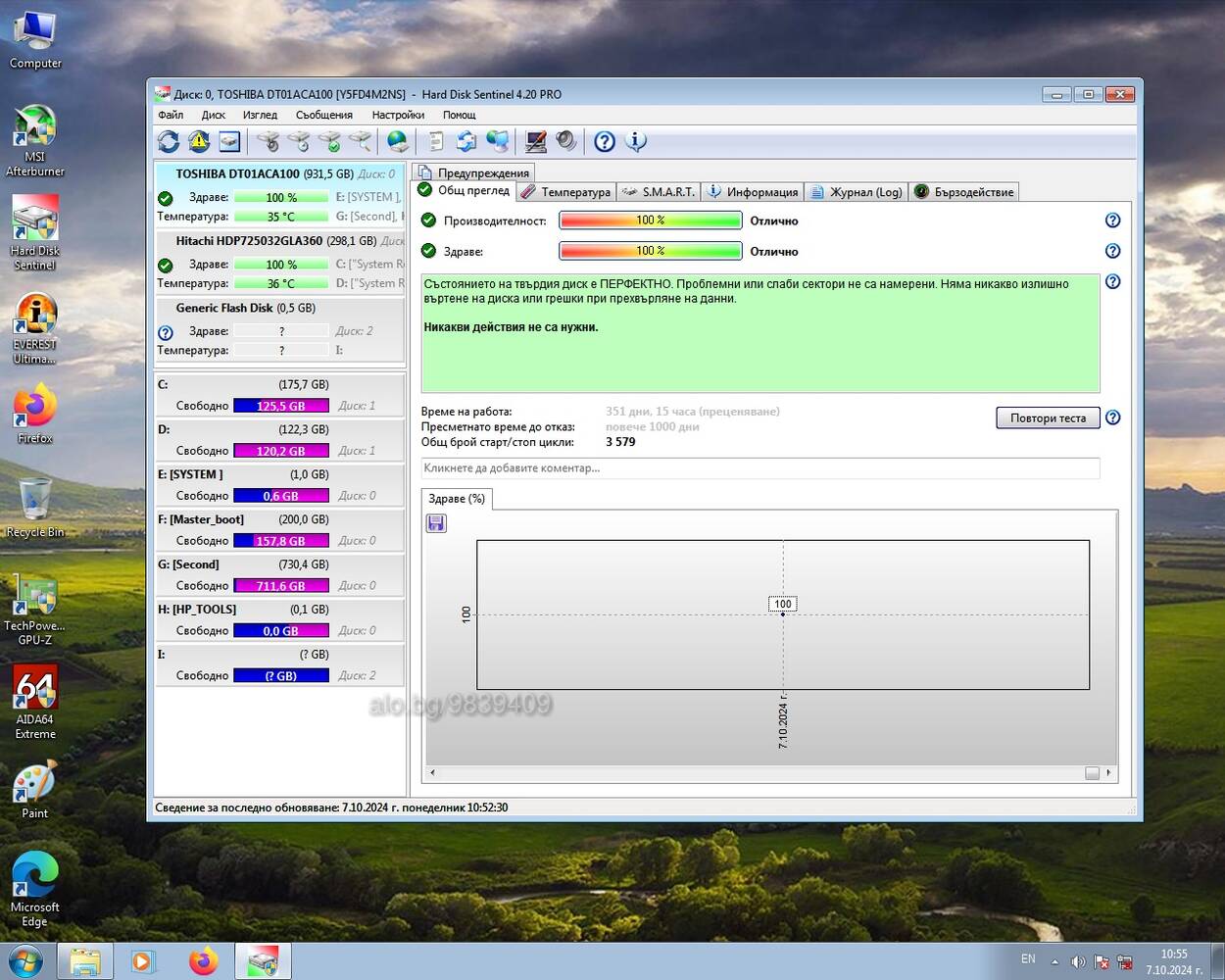Select the Hitachi HDP725032GLA360 disk entry

pos(279,262)
